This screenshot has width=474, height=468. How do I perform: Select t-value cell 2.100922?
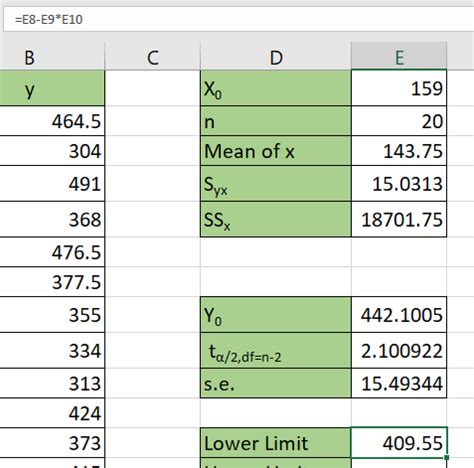click(399, 350)
